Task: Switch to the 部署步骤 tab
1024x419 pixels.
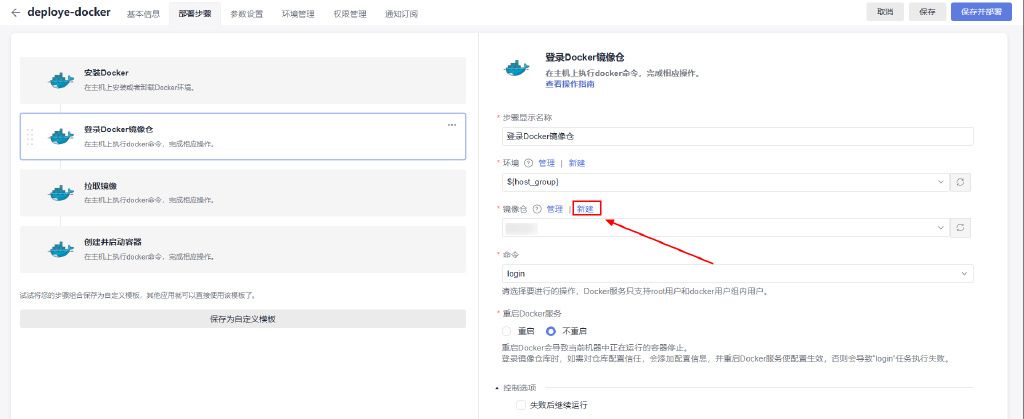Action: point(195,14)
